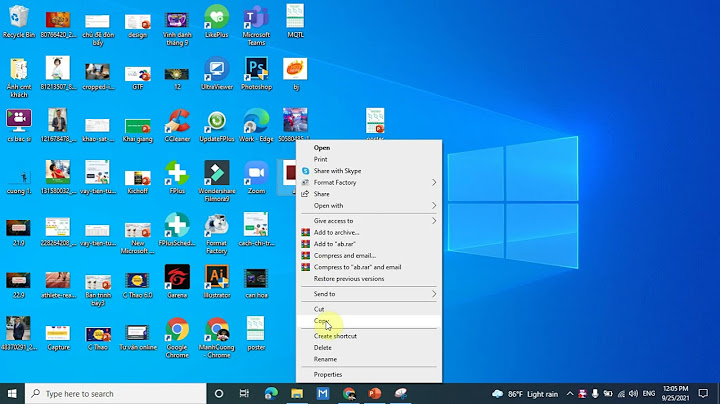The image size is (720, 404).
Task: Expand the Open with submenu
Action: (370, 206)
